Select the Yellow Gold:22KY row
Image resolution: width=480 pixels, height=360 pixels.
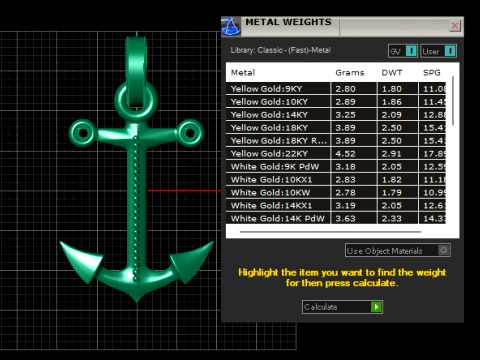tap(336, 154)
